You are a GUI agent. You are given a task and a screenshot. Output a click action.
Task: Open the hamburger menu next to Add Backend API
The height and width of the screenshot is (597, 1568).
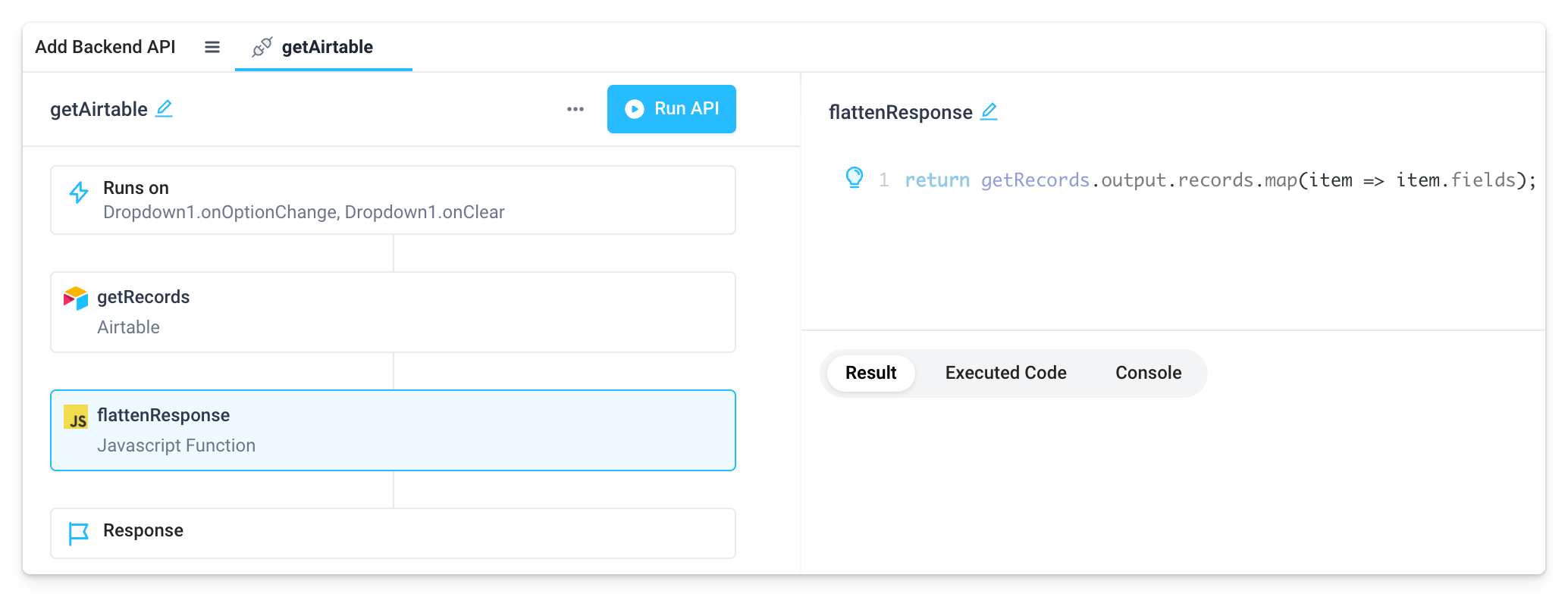point(212,46)
